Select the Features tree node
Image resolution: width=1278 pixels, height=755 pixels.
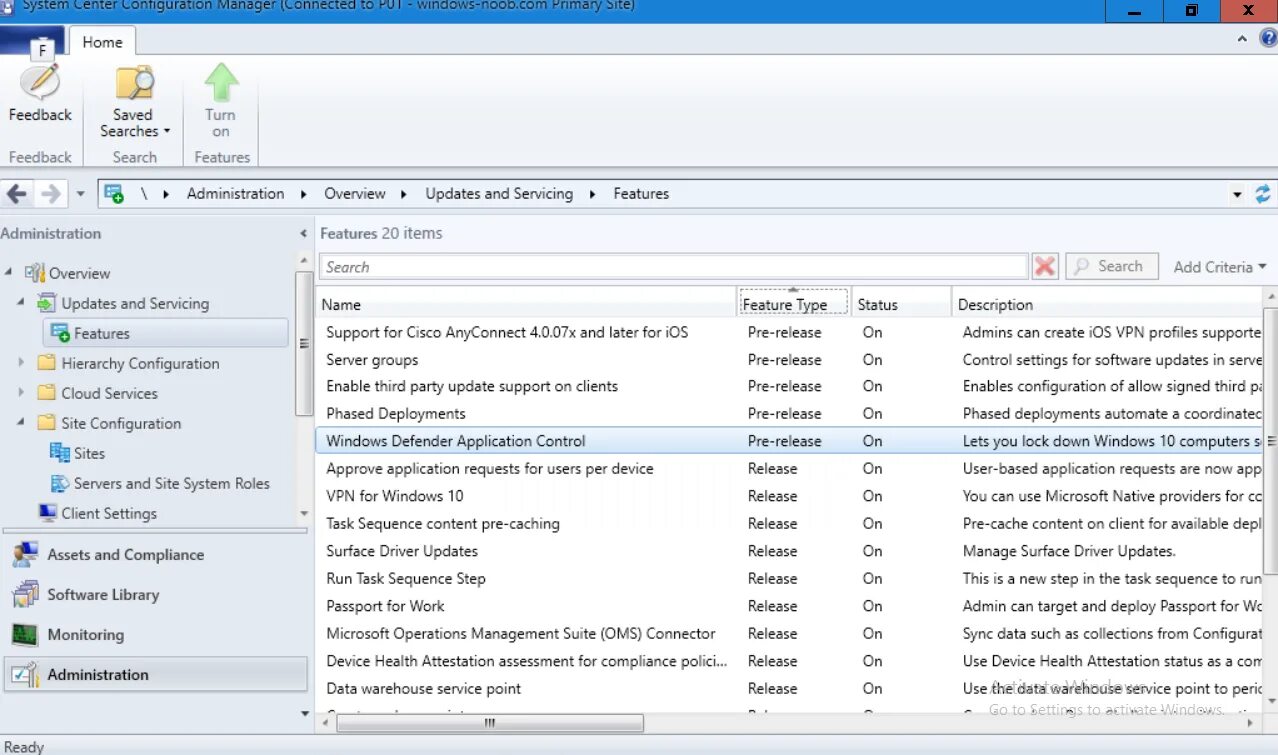tap(165, 333)
